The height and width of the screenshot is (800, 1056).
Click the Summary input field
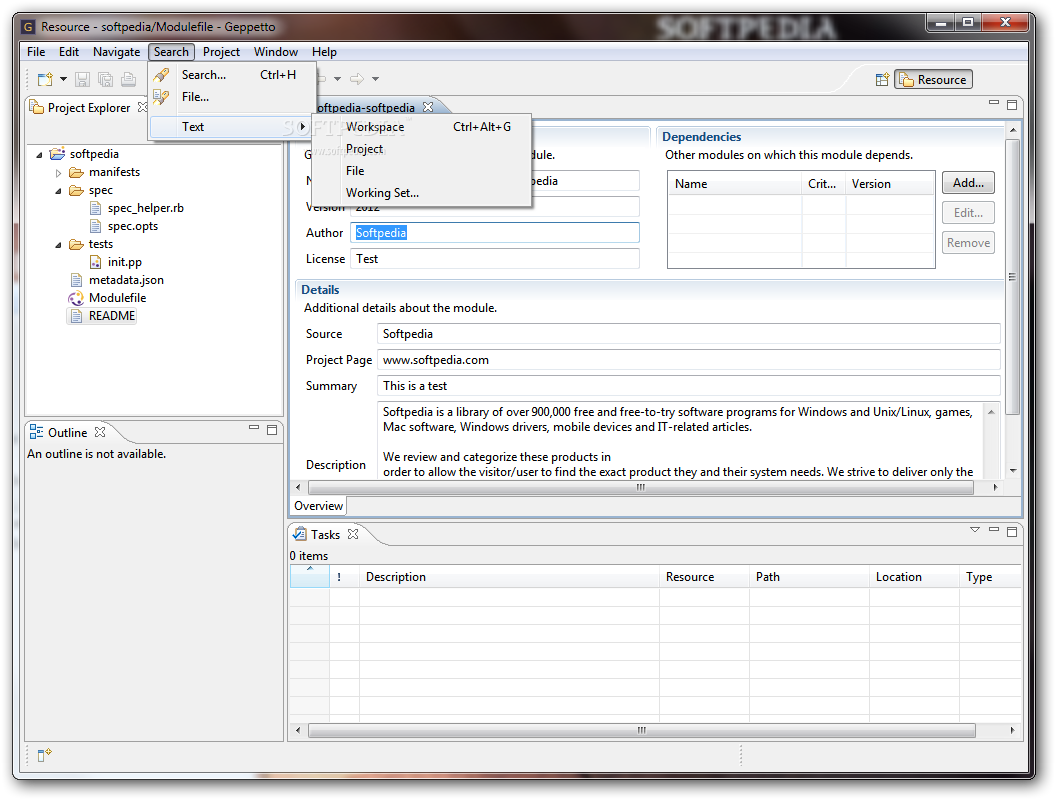coord(688,386)
